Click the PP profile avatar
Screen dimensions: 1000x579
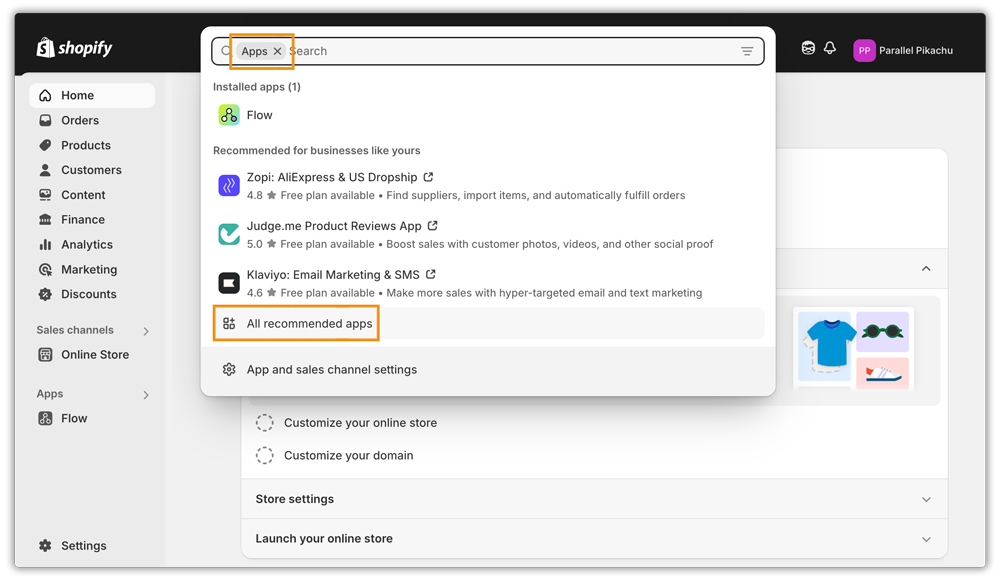pyautogui.click(x=864, y=50)
